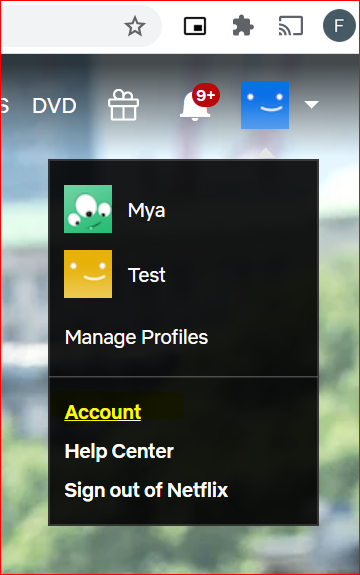Go to the DVD navigation link
The width and height of the screenshot is (360, 575).
tap(54, 106)
